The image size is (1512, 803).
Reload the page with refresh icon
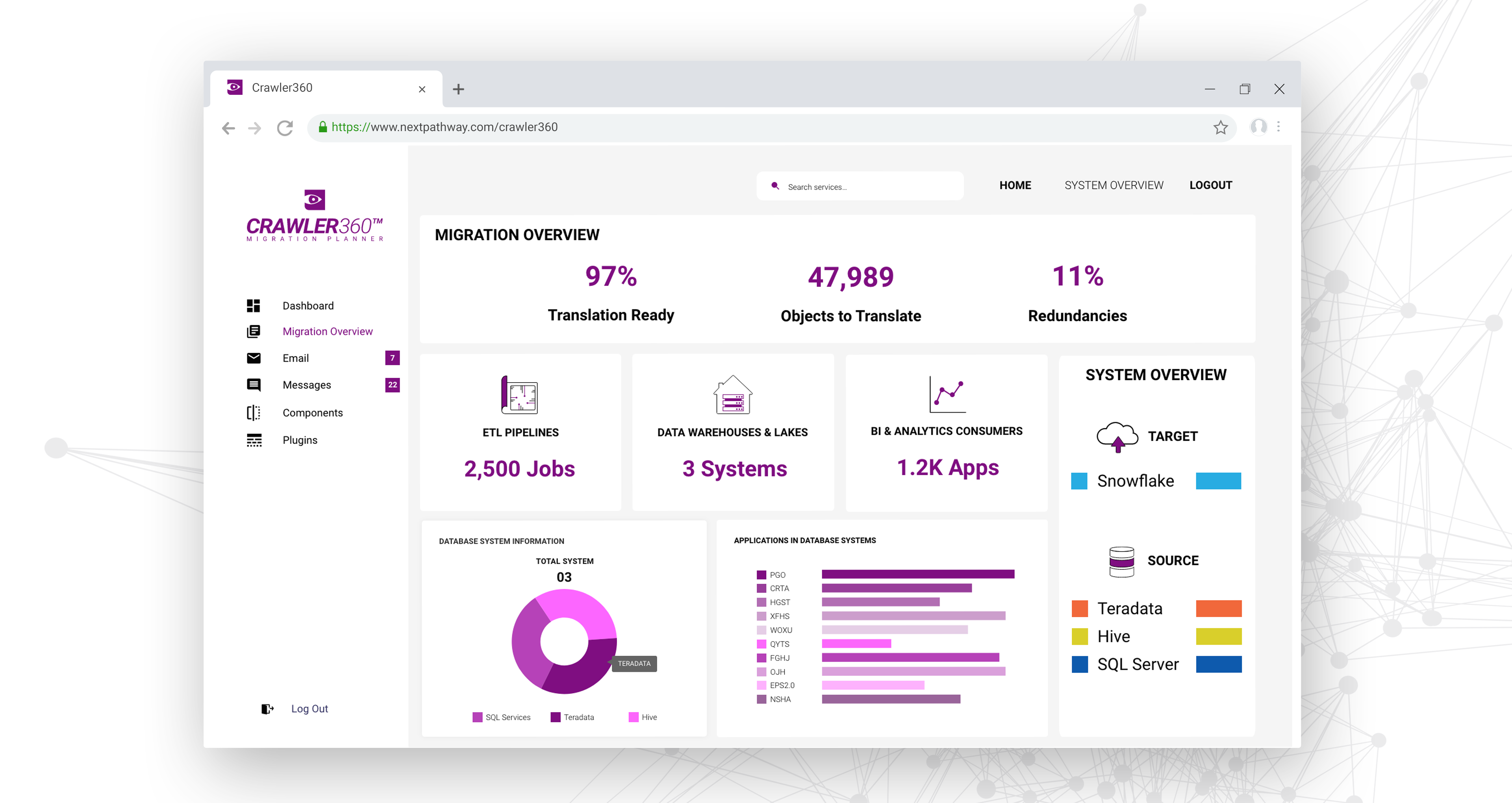[x=285, y=128]
